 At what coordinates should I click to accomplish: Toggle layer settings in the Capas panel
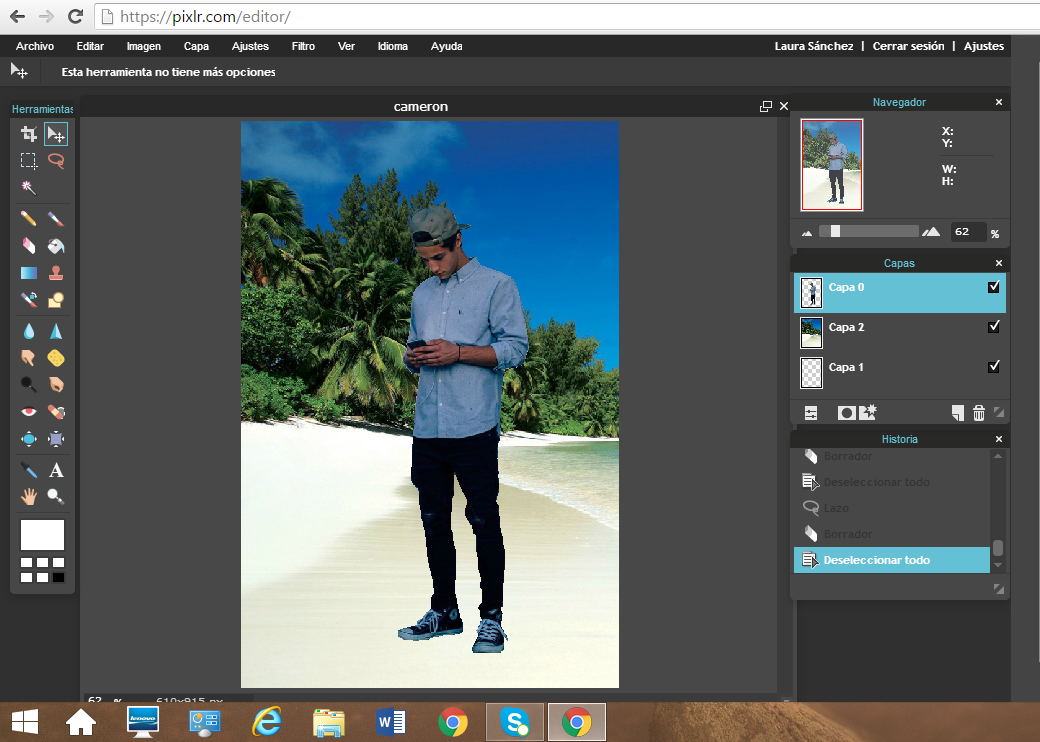(811, 413)
